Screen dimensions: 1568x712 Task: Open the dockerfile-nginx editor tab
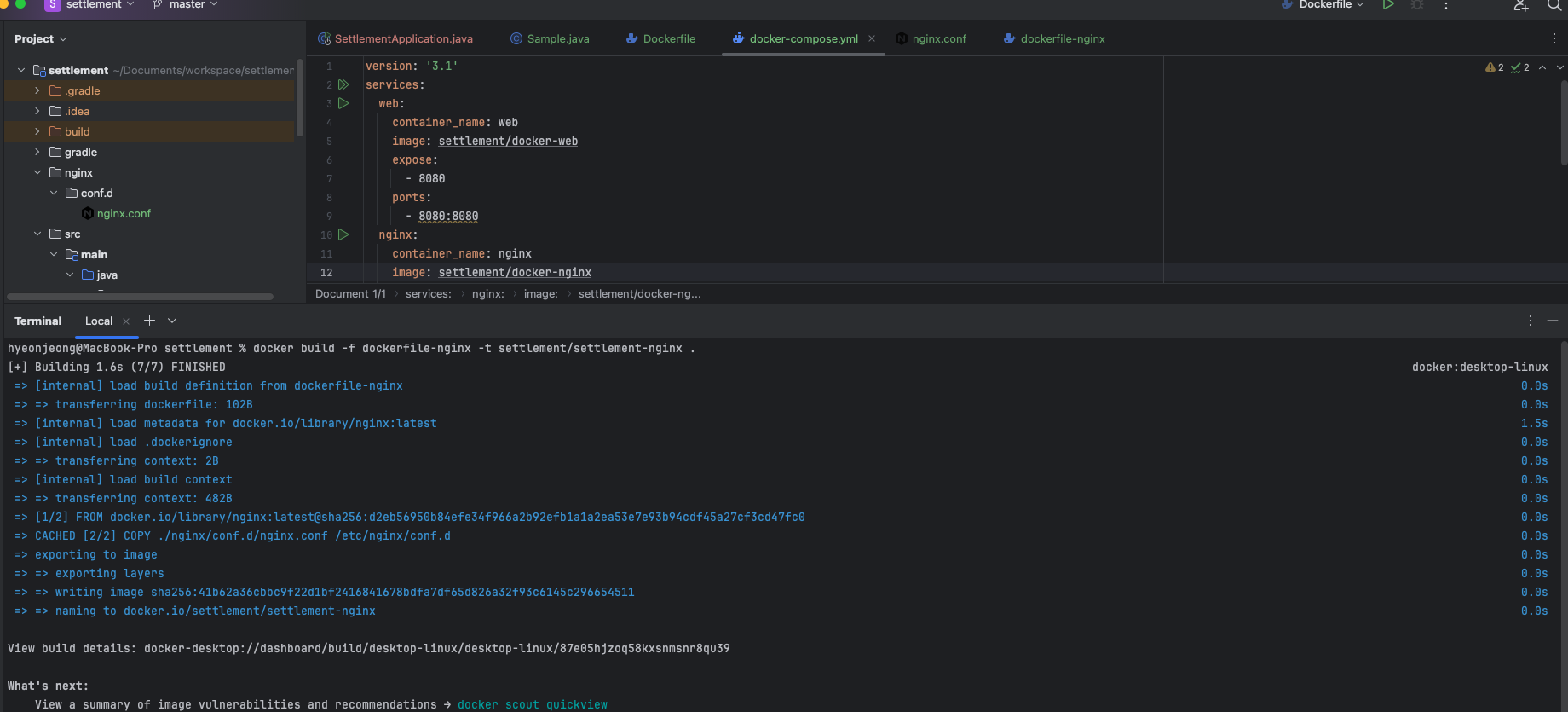coord(1054,38)
